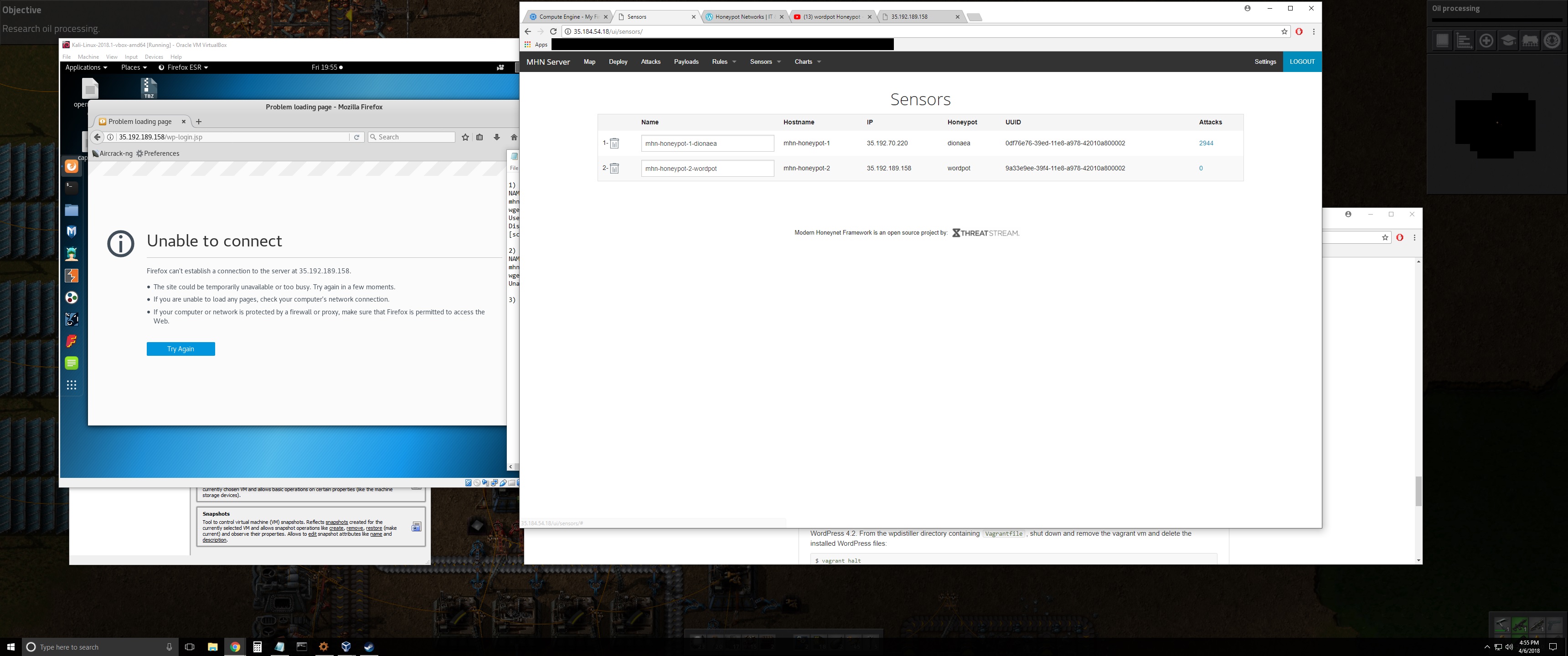
Task: Open the terminal icon in the Kali dock
Action: [72, 187]
